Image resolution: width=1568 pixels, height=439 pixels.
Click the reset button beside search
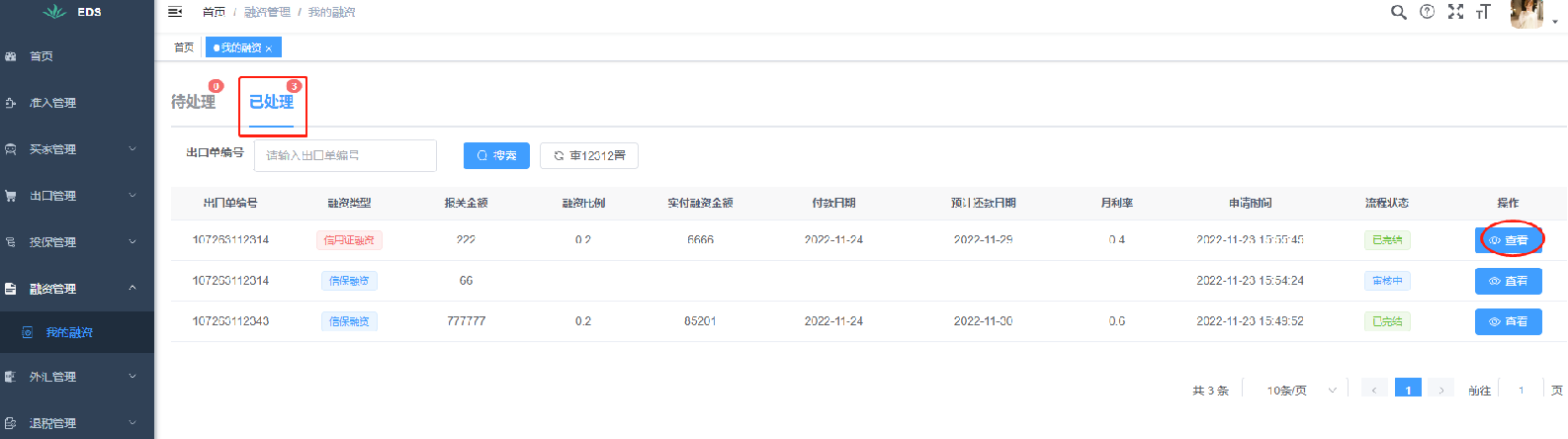589,155
